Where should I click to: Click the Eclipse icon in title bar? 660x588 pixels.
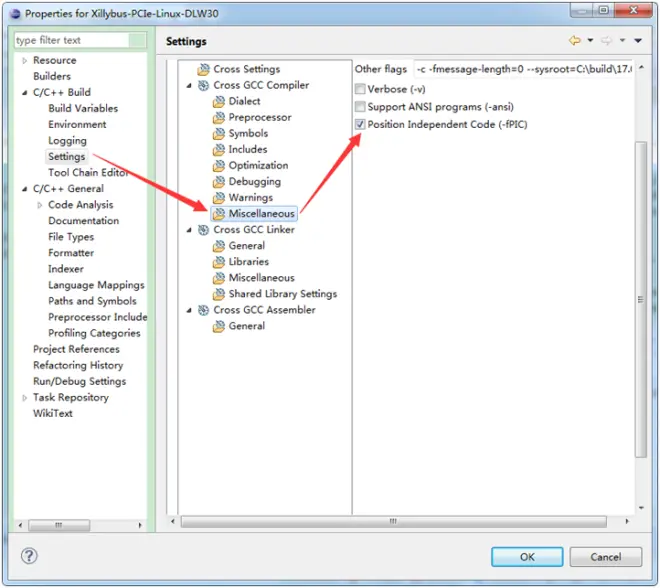click(x=15, y=13)
